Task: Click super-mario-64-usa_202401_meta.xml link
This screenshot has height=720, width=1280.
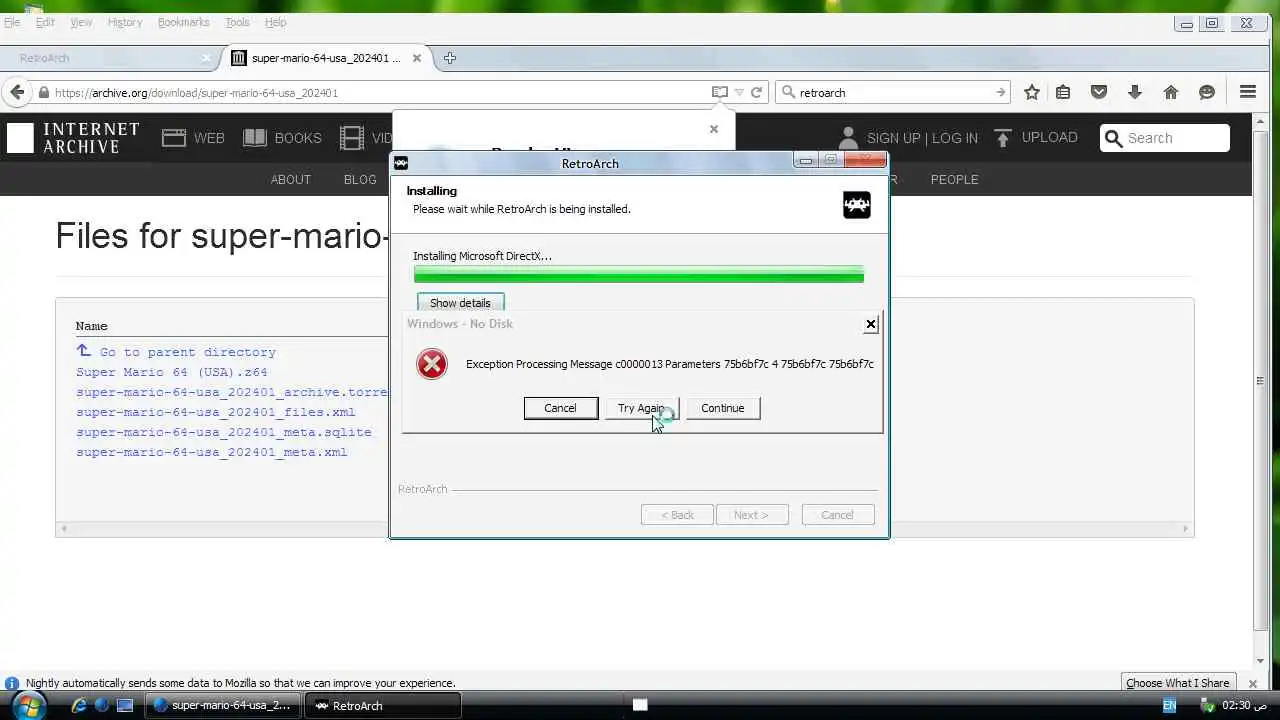Action: [212, 452]
